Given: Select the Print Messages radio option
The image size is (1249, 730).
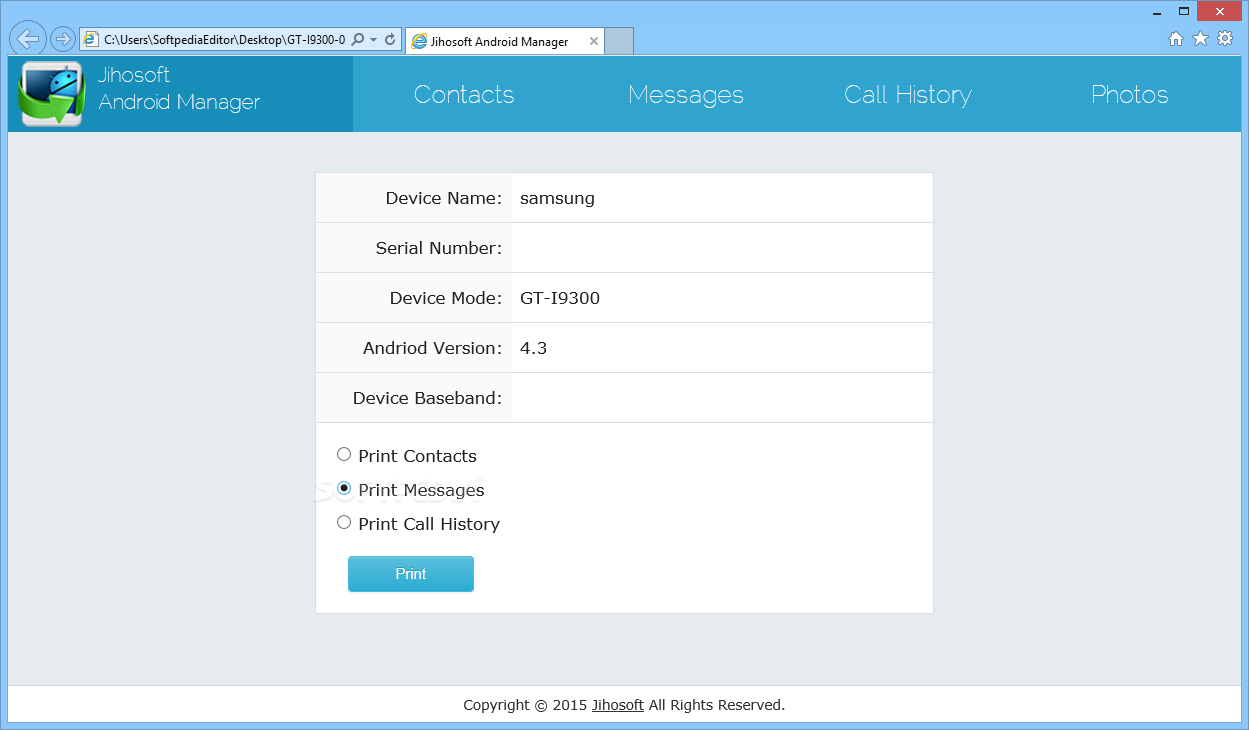Looking at the screenshot, I should (x=344, y=488).
